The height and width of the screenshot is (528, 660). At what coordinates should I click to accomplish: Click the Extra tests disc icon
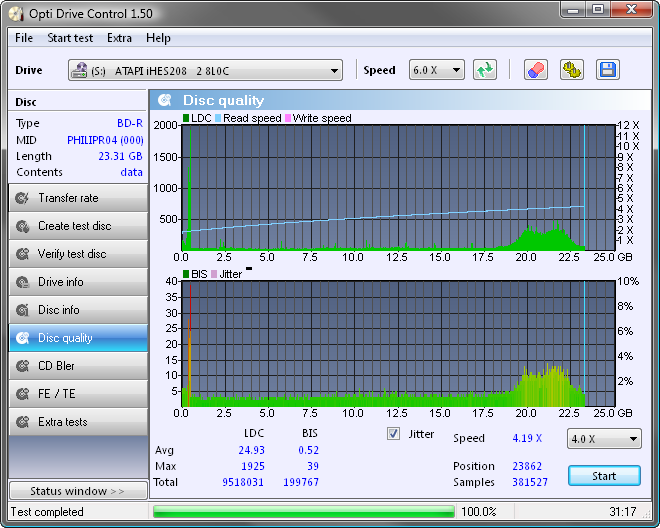[x=22, y=422]
